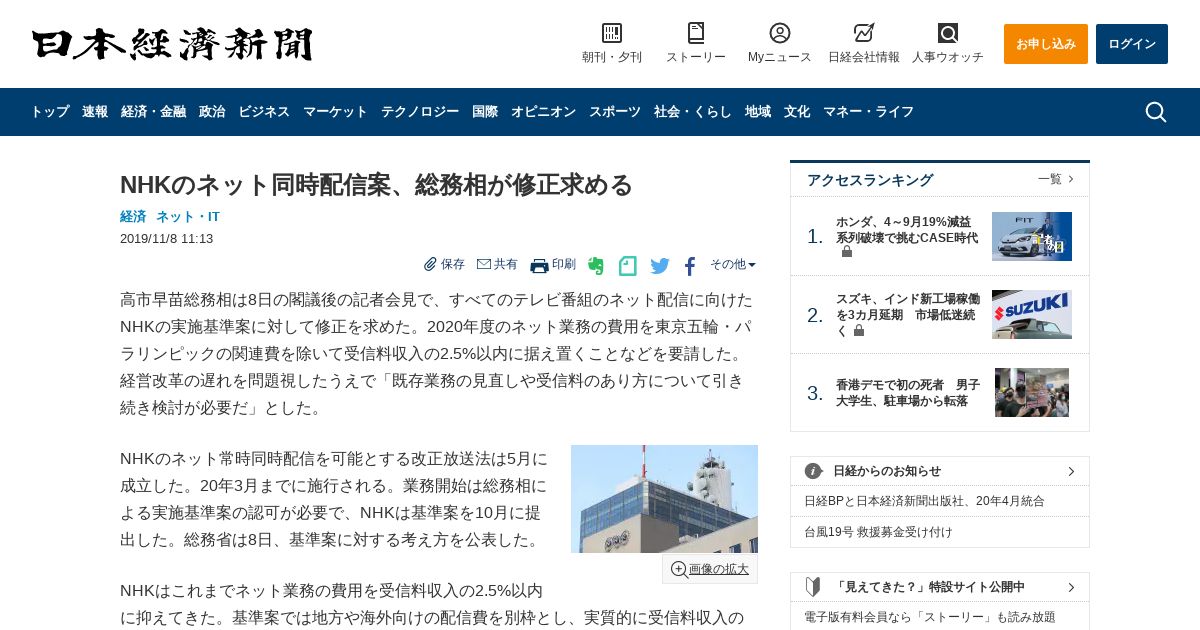Click the アクセスランキング heading
1200x630 pixels.
click(870, 180)
